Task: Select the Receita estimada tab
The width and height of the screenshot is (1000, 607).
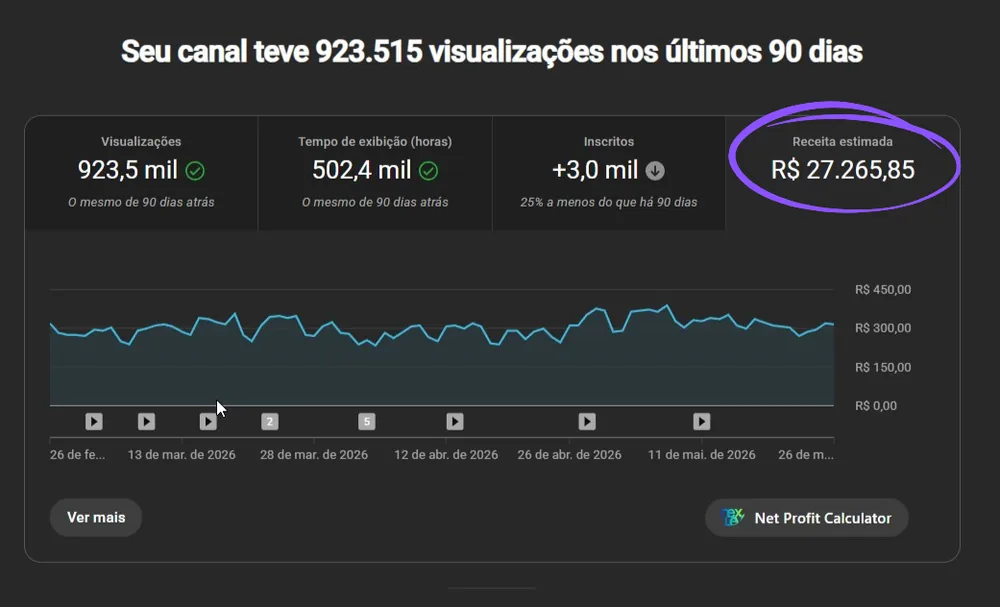Action: (x=842, y=173)
